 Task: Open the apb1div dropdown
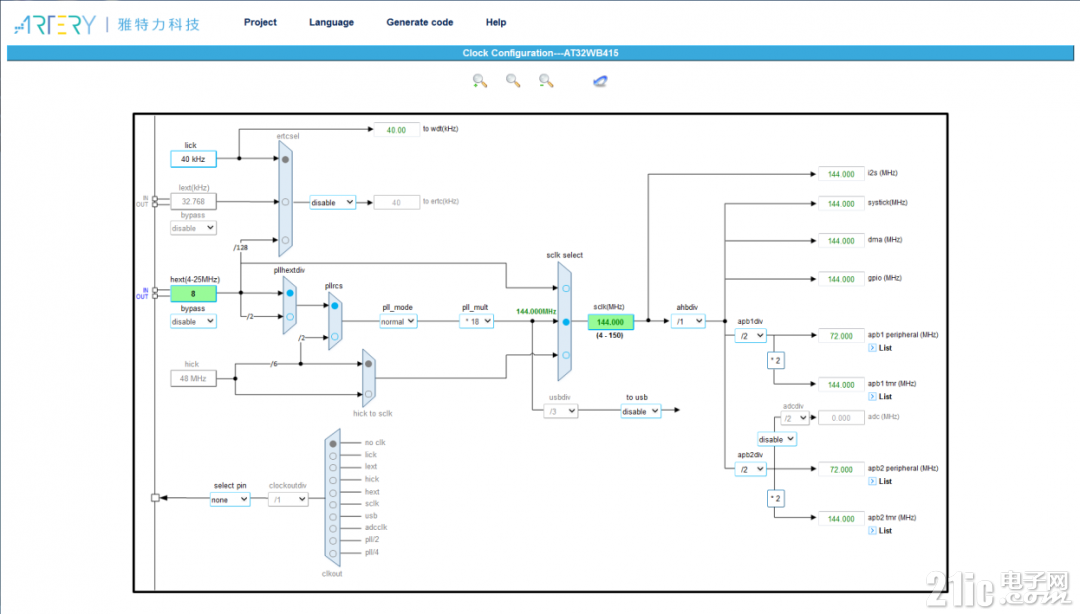pyautogui.click(x=750, y=336)
